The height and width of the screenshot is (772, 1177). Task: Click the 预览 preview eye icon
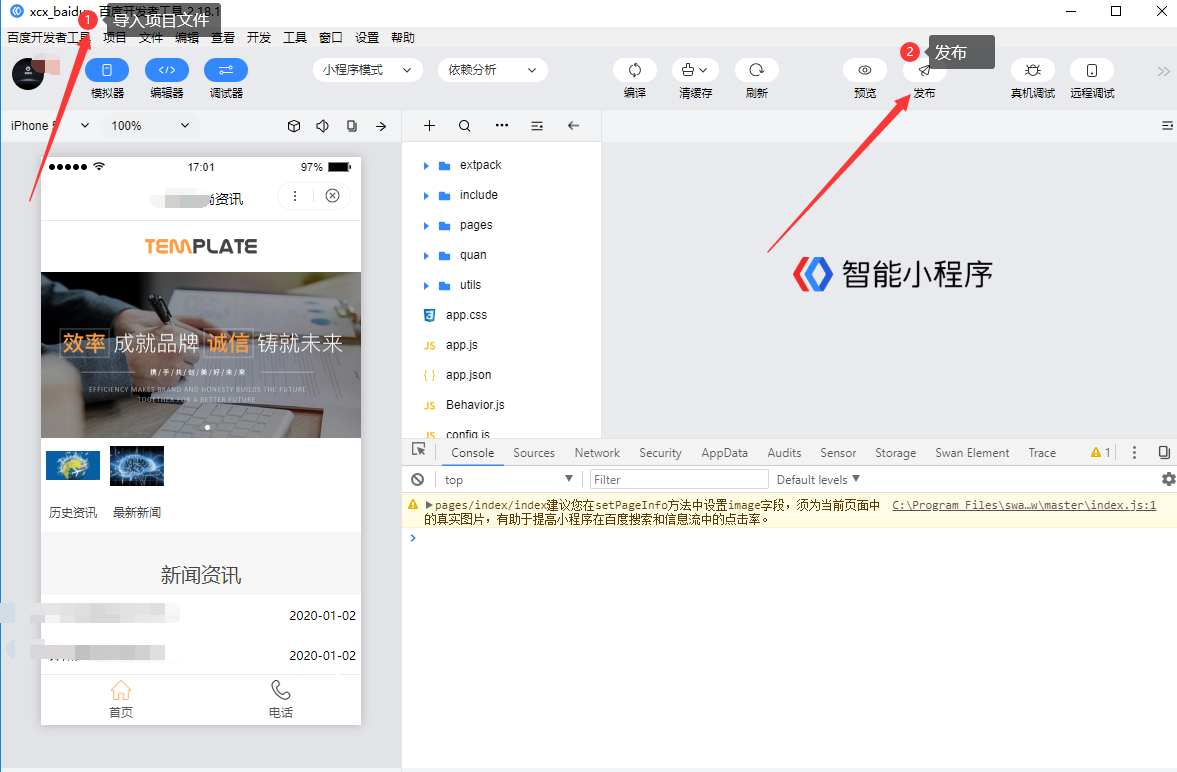[x=865, y=70]
